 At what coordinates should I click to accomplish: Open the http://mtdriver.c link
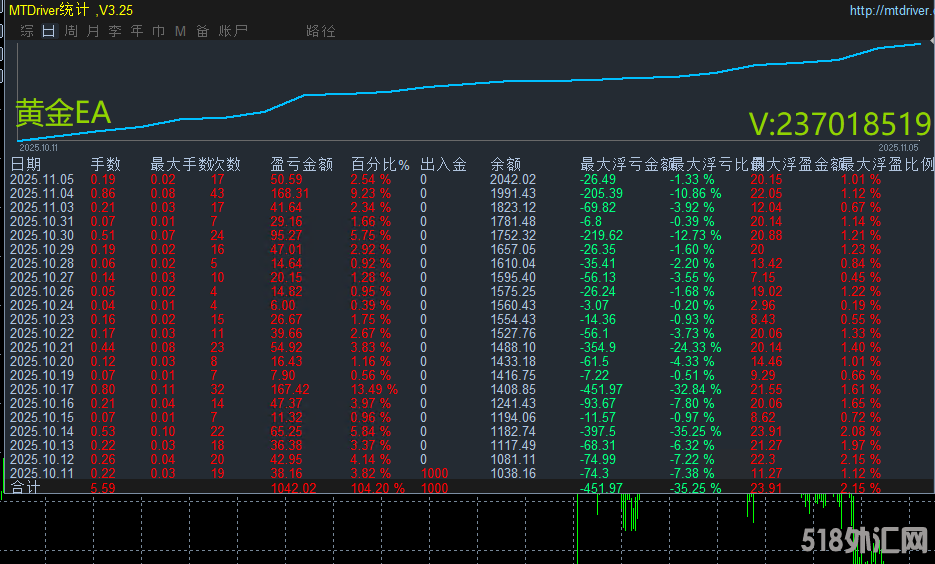pyautogui.click(x=889, y=11)
